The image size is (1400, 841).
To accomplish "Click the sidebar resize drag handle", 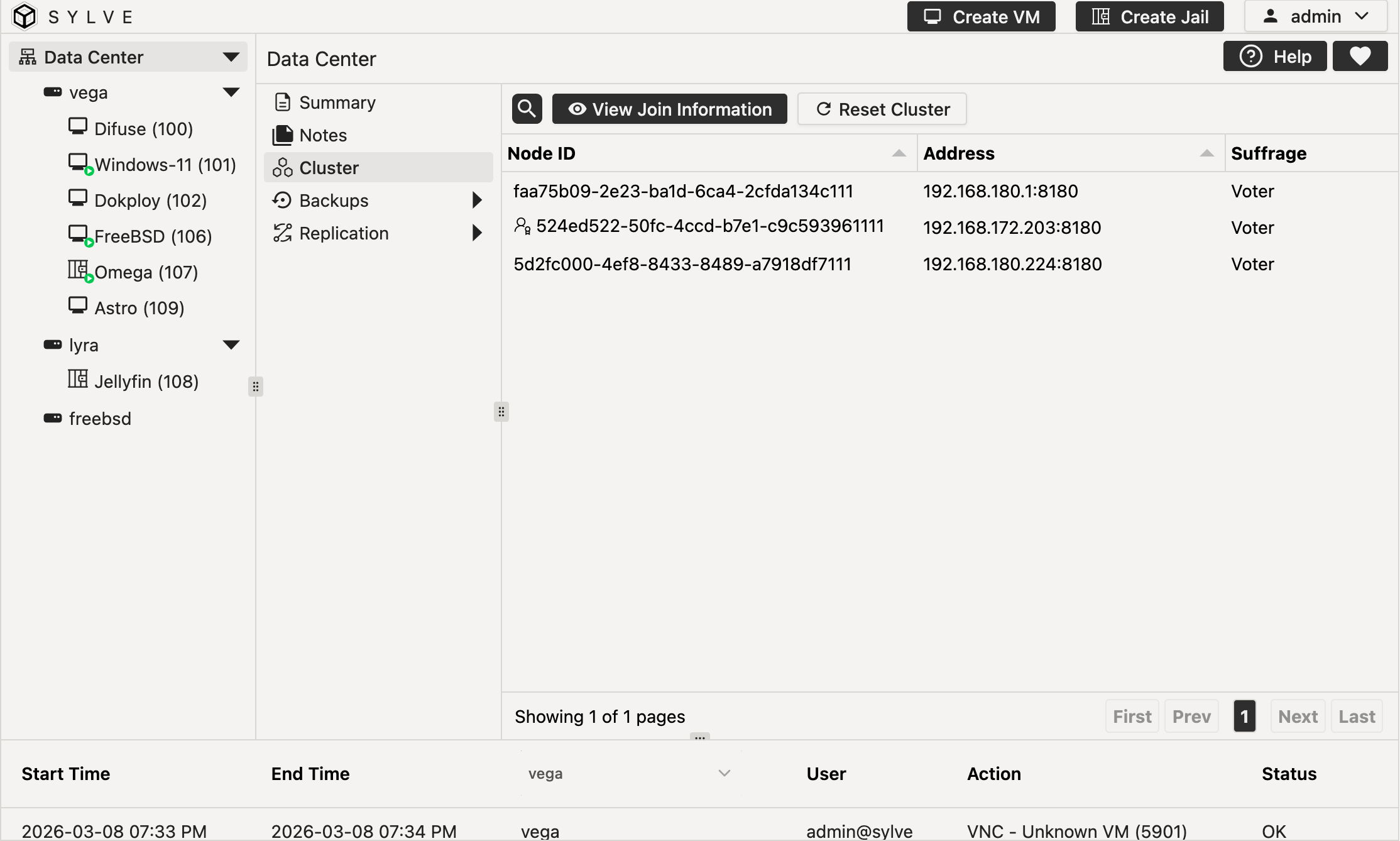I will 255,386.
